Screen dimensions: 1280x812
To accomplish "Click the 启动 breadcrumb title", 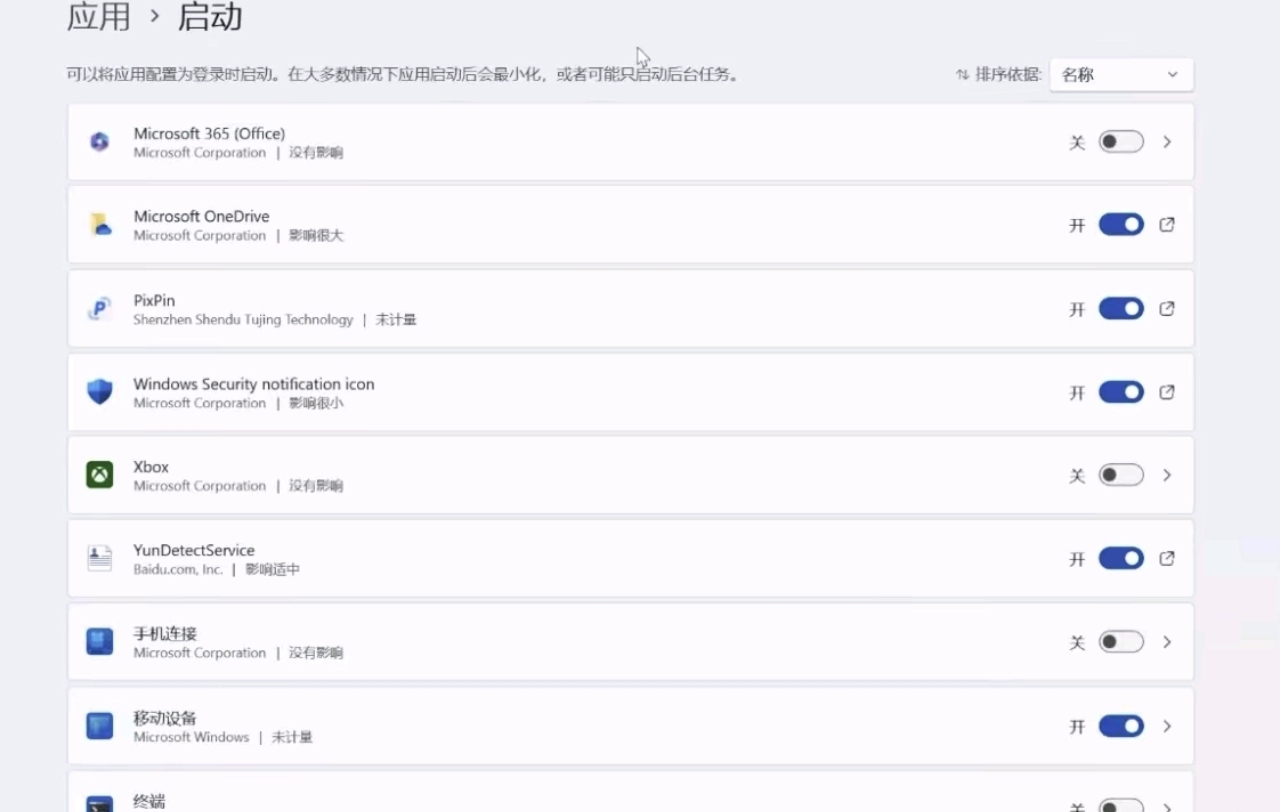I will (210, 17).
